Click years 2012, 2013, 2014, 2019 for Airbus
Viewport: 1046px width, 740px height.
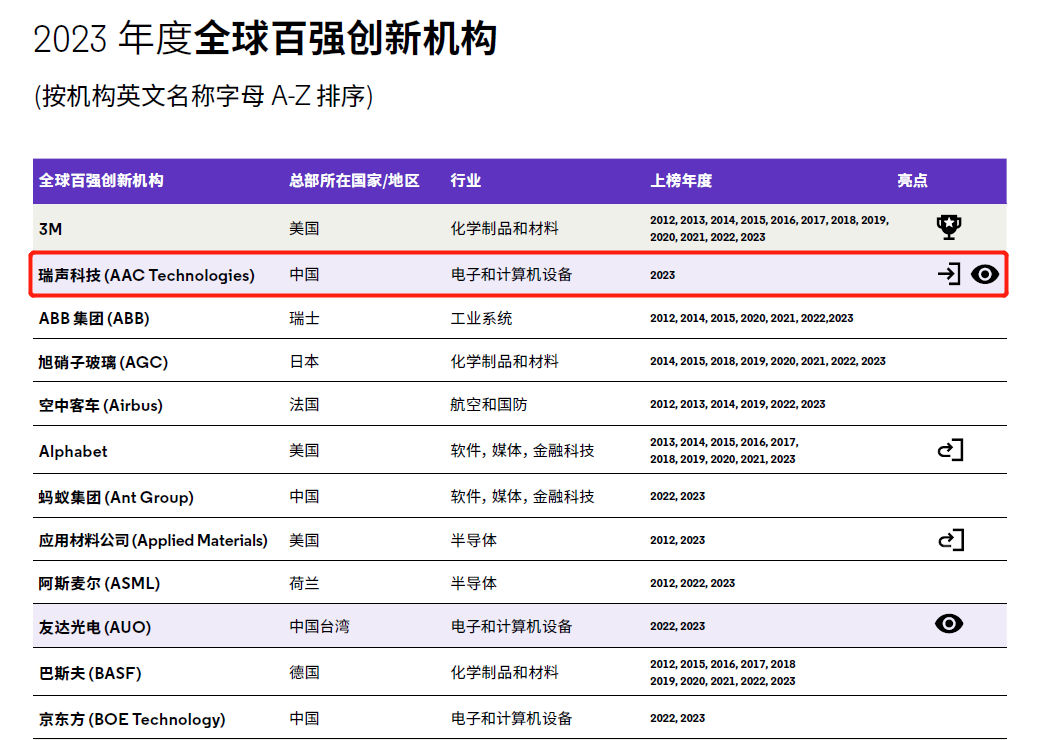point(738,404)
